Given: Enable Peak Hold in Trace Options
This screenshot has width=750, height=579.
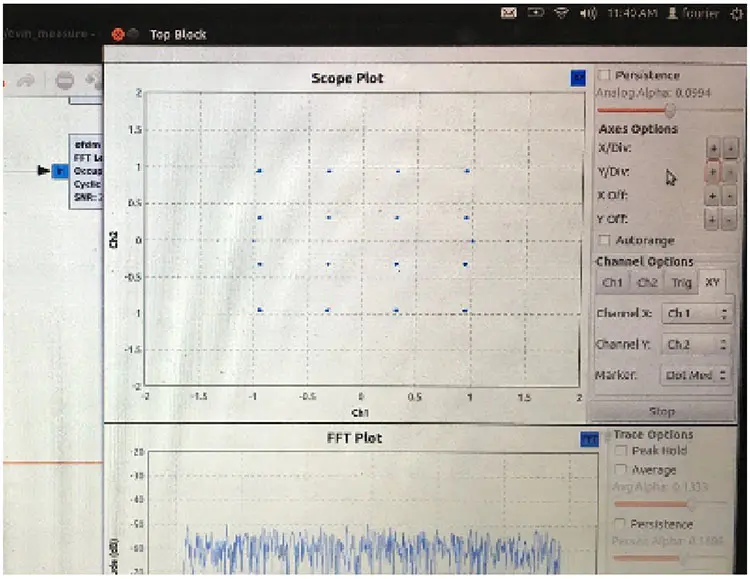Looking at the screenshot, I should coord(620,451).
